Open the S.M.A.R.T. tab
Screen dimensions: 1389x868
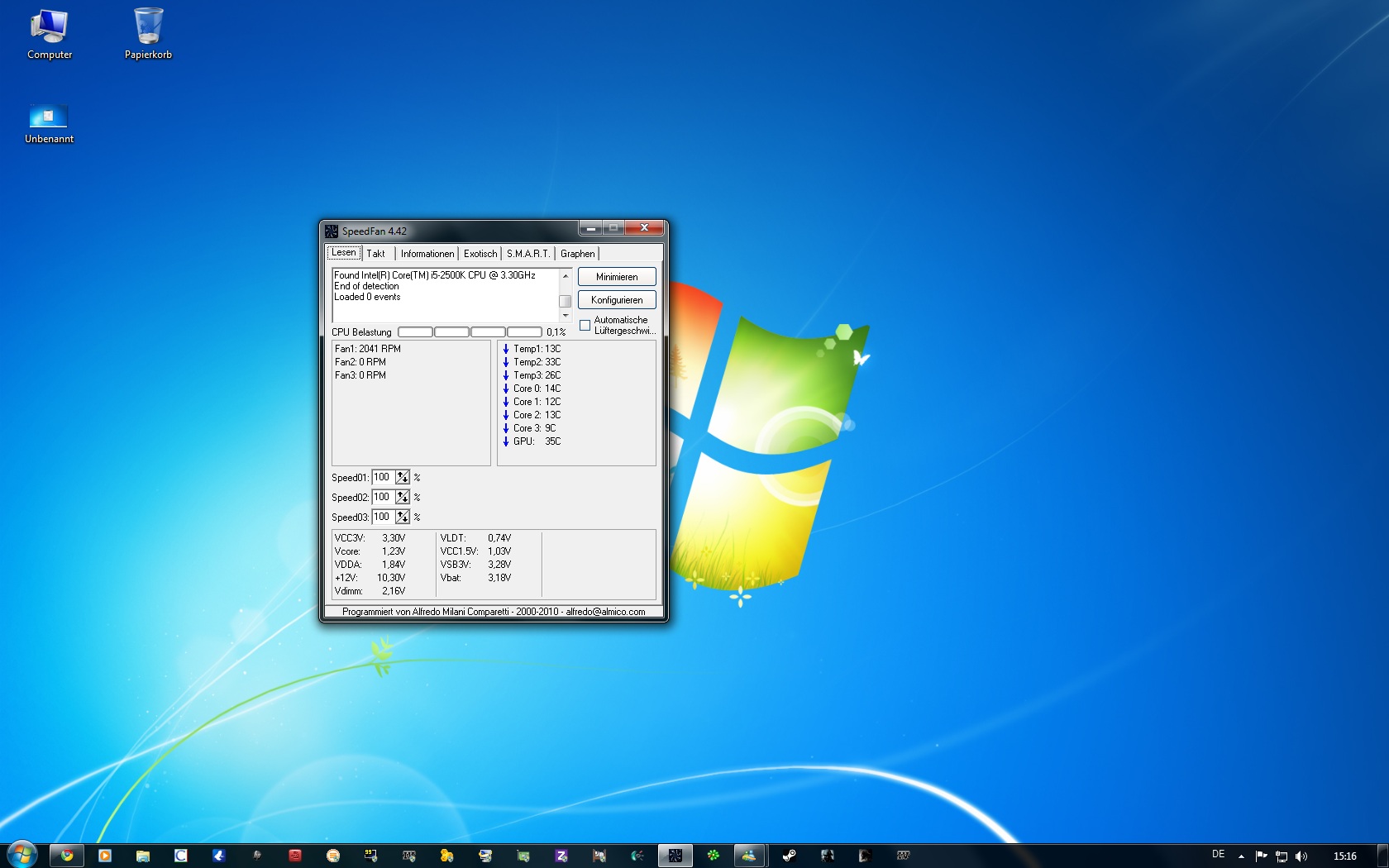528,254
